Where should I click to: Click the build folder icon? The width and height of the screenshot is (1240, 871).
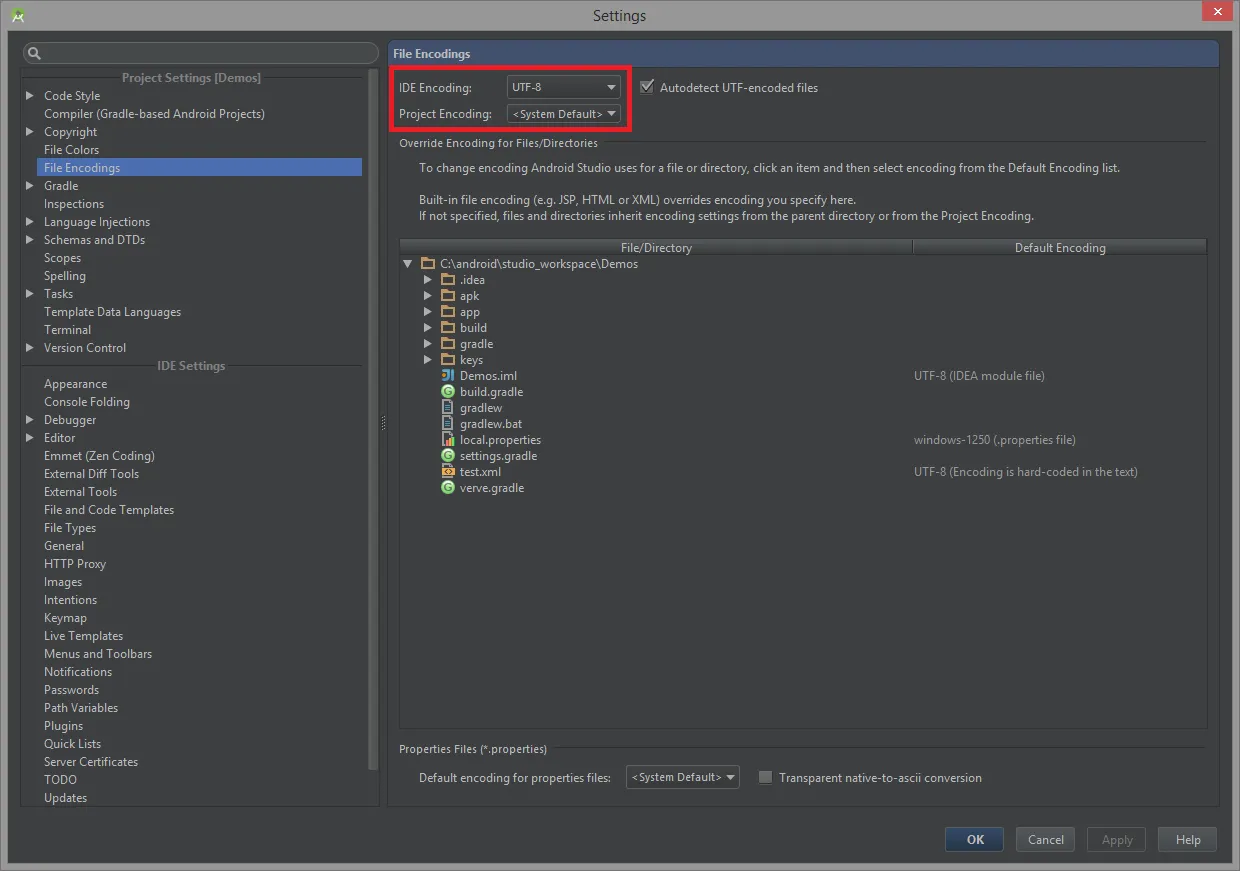click(x=448, y=328)
